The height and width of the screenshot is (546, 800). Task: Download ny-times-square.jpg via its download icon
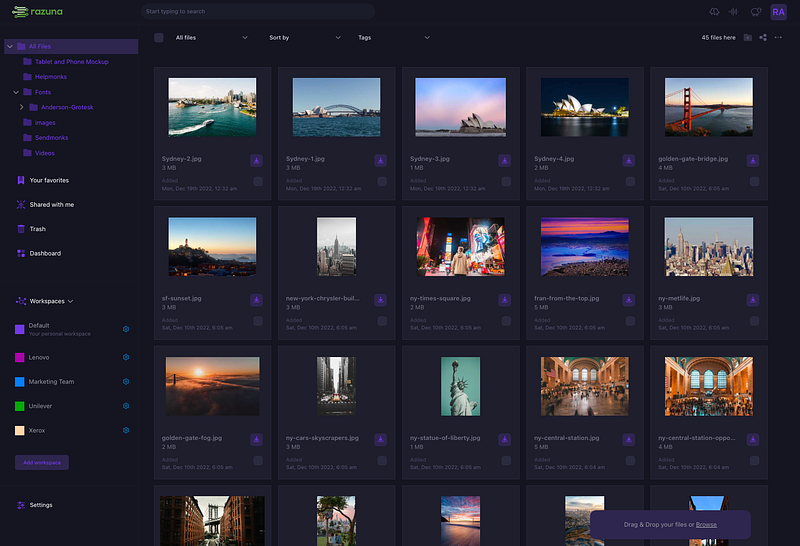tap(505, 300)
